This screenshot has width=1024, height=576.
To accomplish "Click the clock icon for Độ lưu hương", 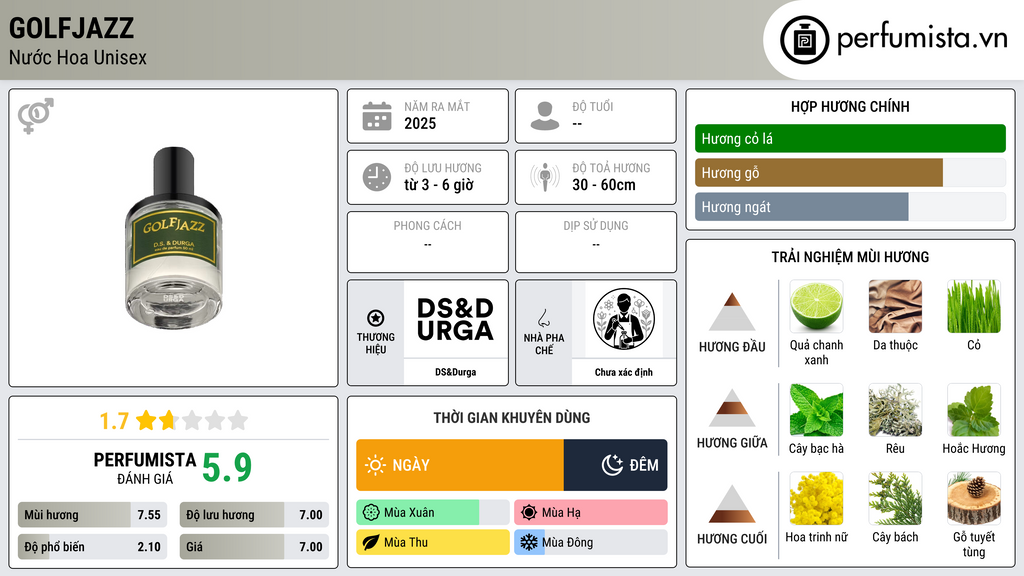I will pyautogui.click(x=377, y=177).
